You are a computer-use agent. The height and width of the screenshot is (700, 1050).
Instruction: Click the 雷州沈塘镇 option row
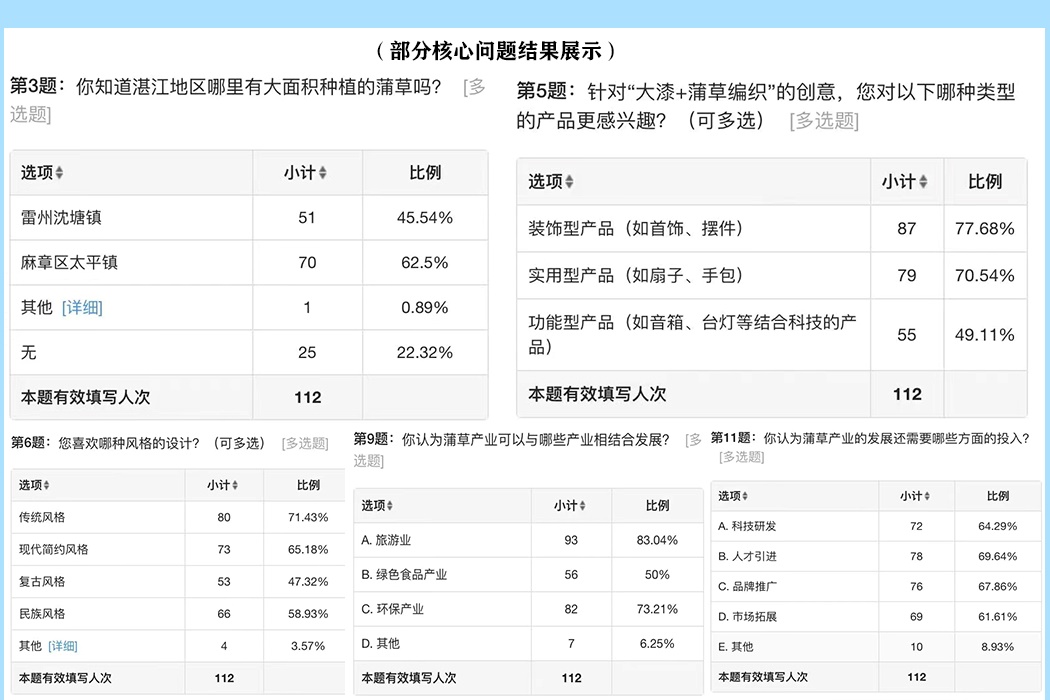[x=249, y=218]
